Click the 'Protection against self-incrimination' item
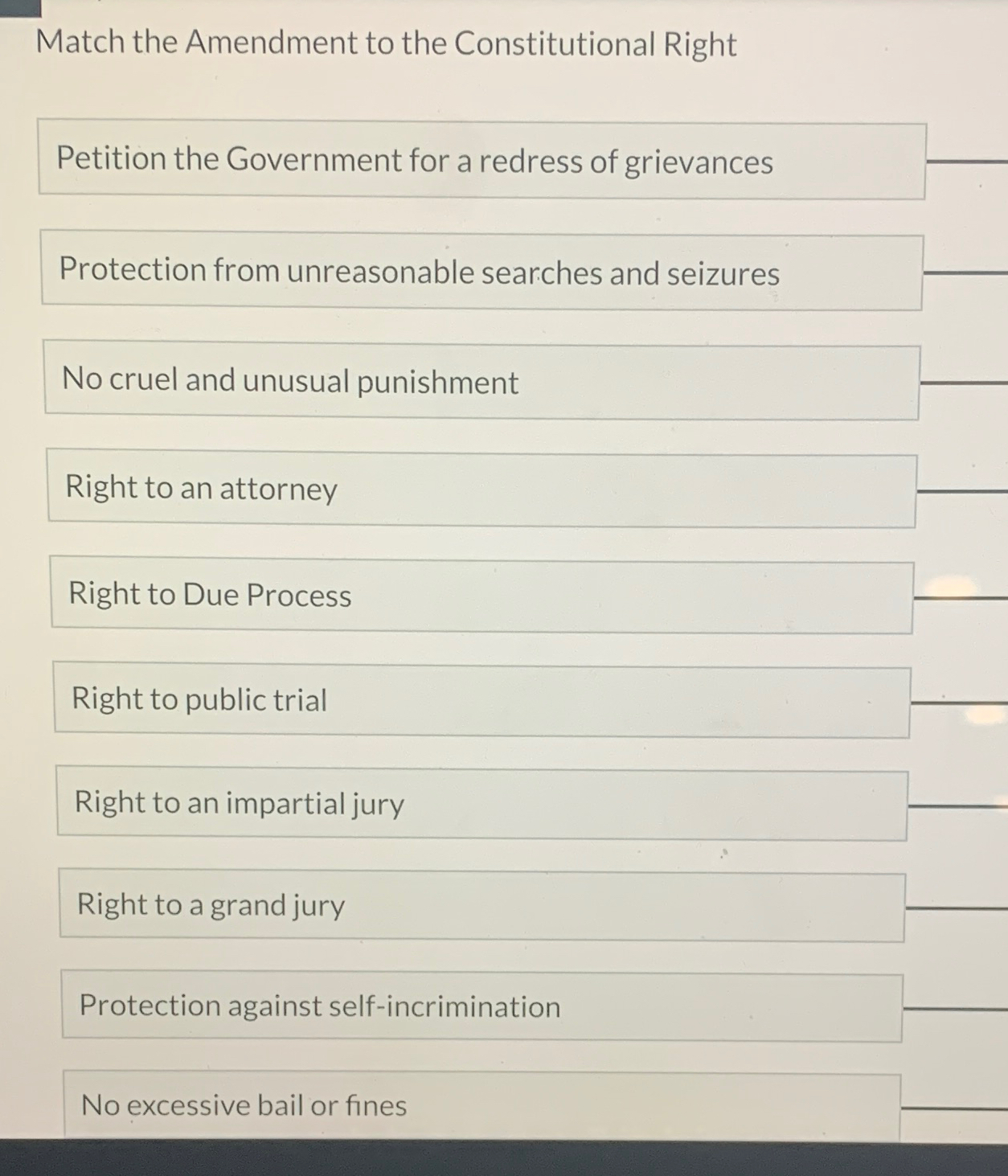The image size is (1008, 1176). point(482,1006)
